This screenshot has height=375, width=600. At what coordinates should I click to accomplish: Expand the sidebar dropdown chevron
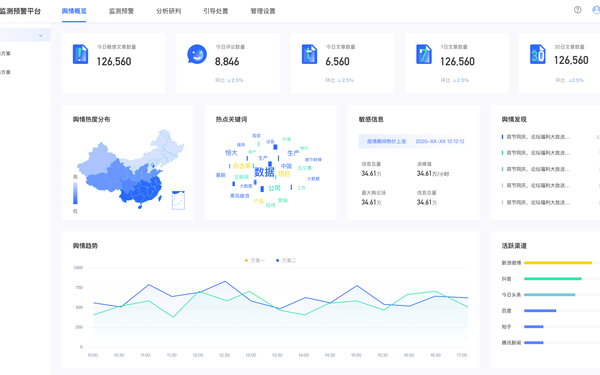pos(41,36)
